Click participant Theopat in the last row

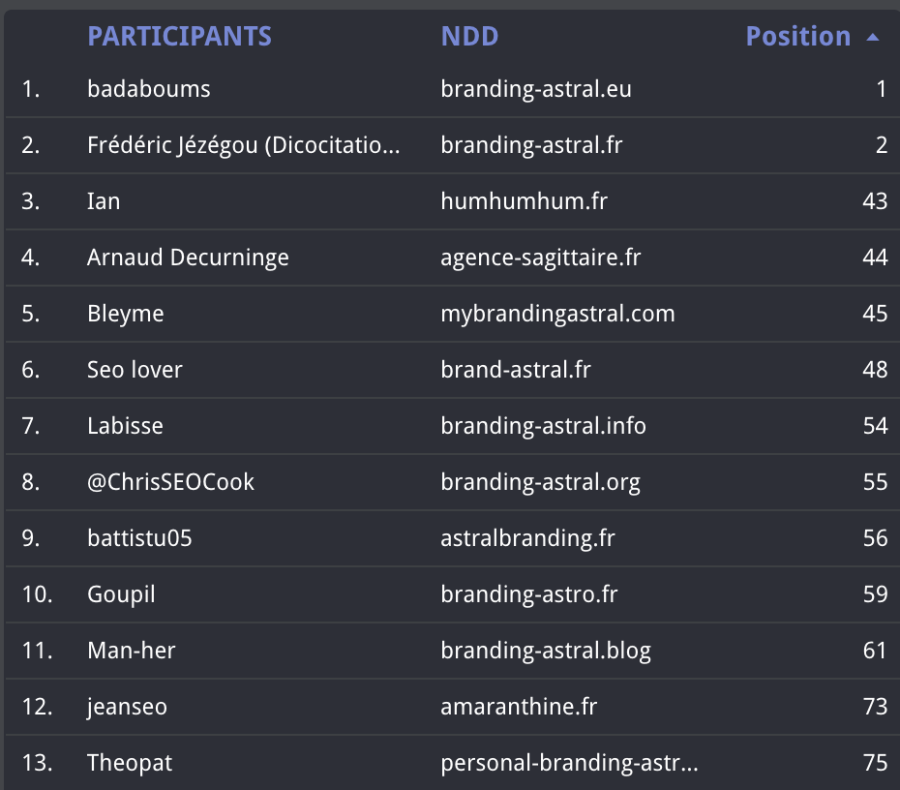point(129,763)
